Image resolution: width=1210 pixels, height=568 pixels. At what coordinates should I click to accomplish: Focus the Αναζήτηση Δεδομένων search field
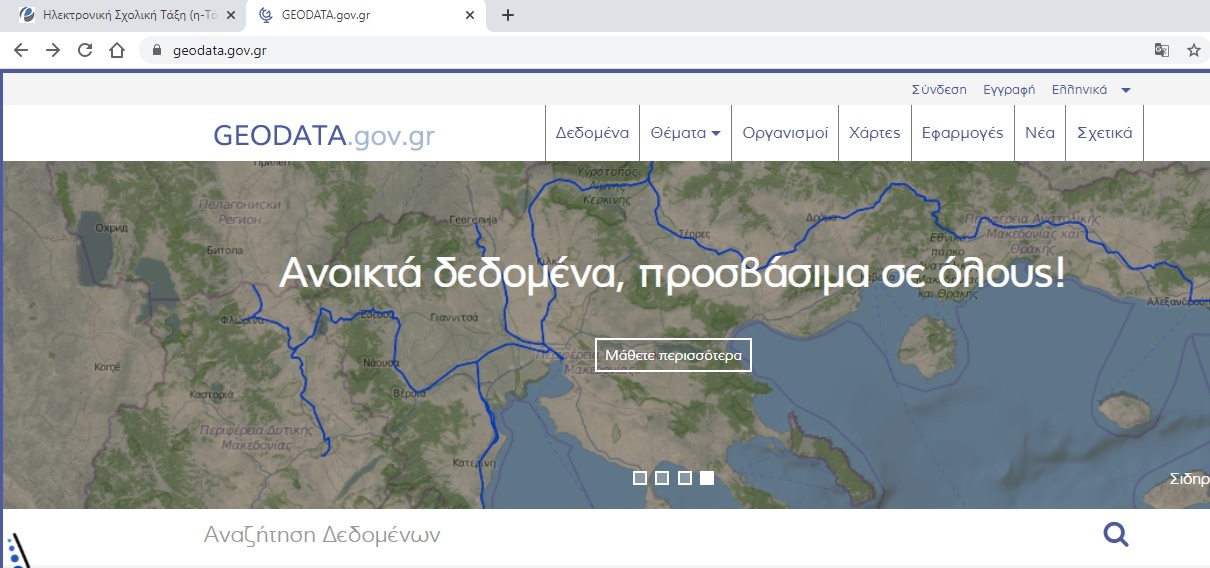(640, 535)
